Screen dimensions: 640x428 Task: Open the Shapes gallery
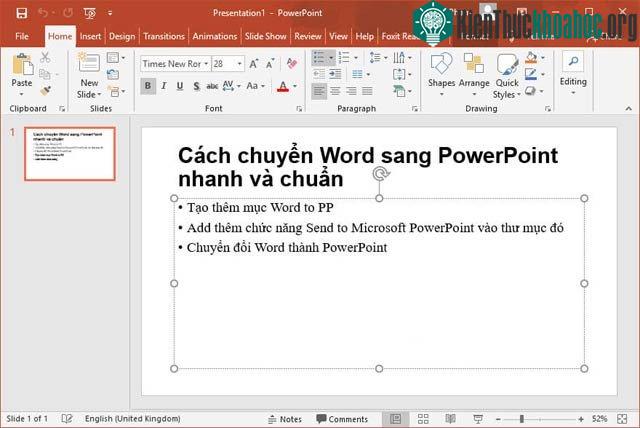click(441, 75)
